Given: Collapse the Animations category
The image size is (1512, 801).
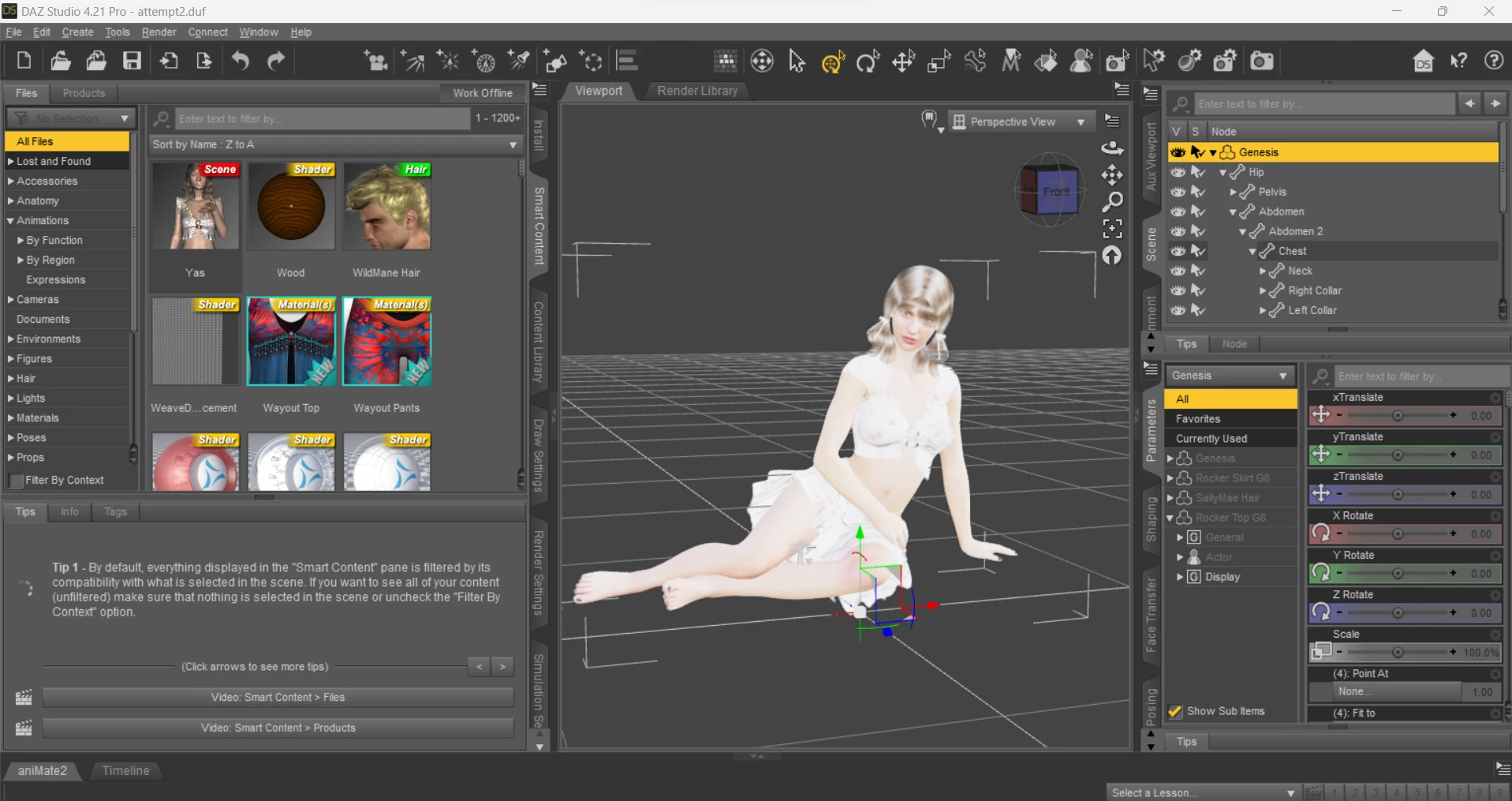Looking at the screenshot, I should point(11,221).
